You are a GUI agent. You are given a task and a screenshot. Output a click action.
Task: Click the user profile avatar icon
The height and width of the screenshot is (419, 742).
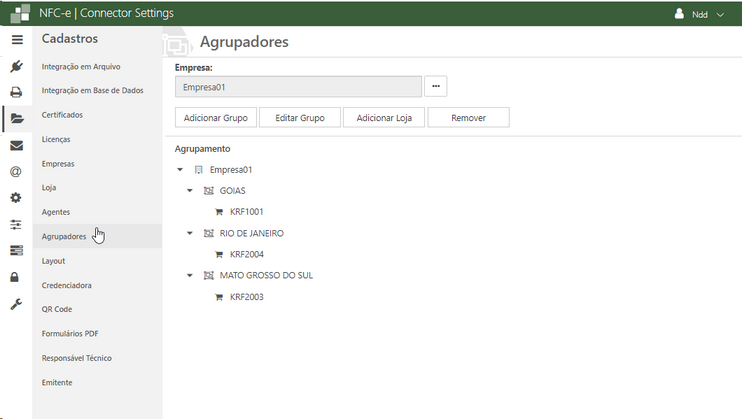click(679, 14)
